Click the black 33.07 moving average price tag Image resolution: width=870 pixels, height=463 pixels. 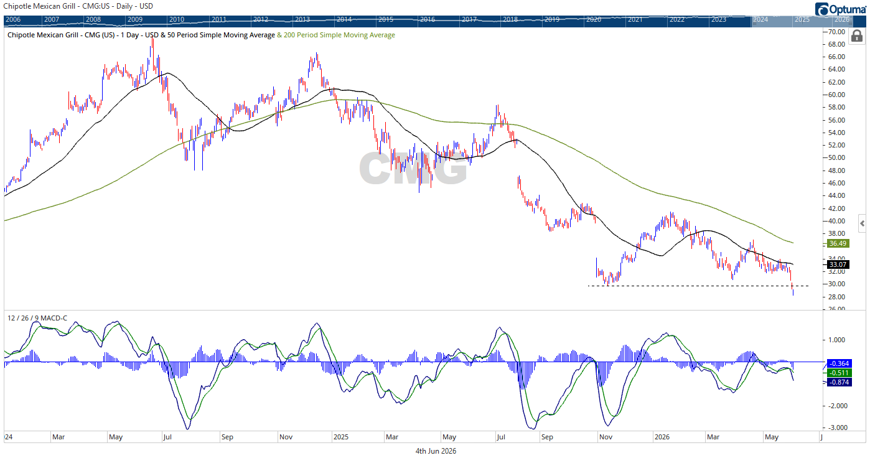coord(838,265)
